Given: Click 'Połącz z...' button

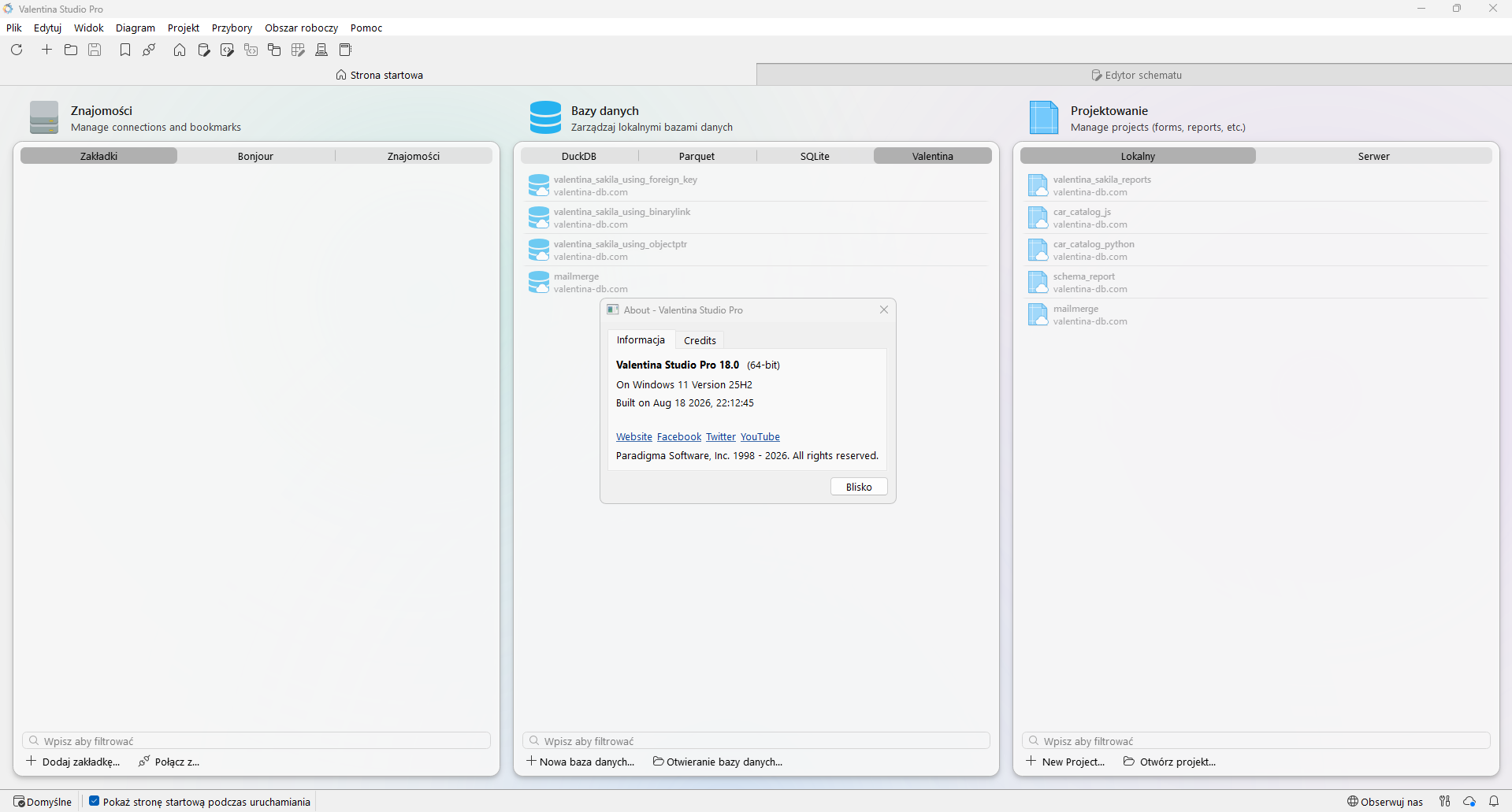Looking at the screenshot, I should click(169, 762).
